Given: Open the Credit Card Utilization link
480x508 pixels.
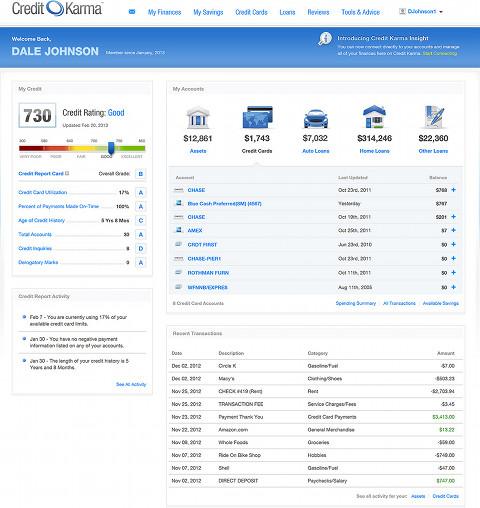Looking at the screenshot, I should coord(43,192).
